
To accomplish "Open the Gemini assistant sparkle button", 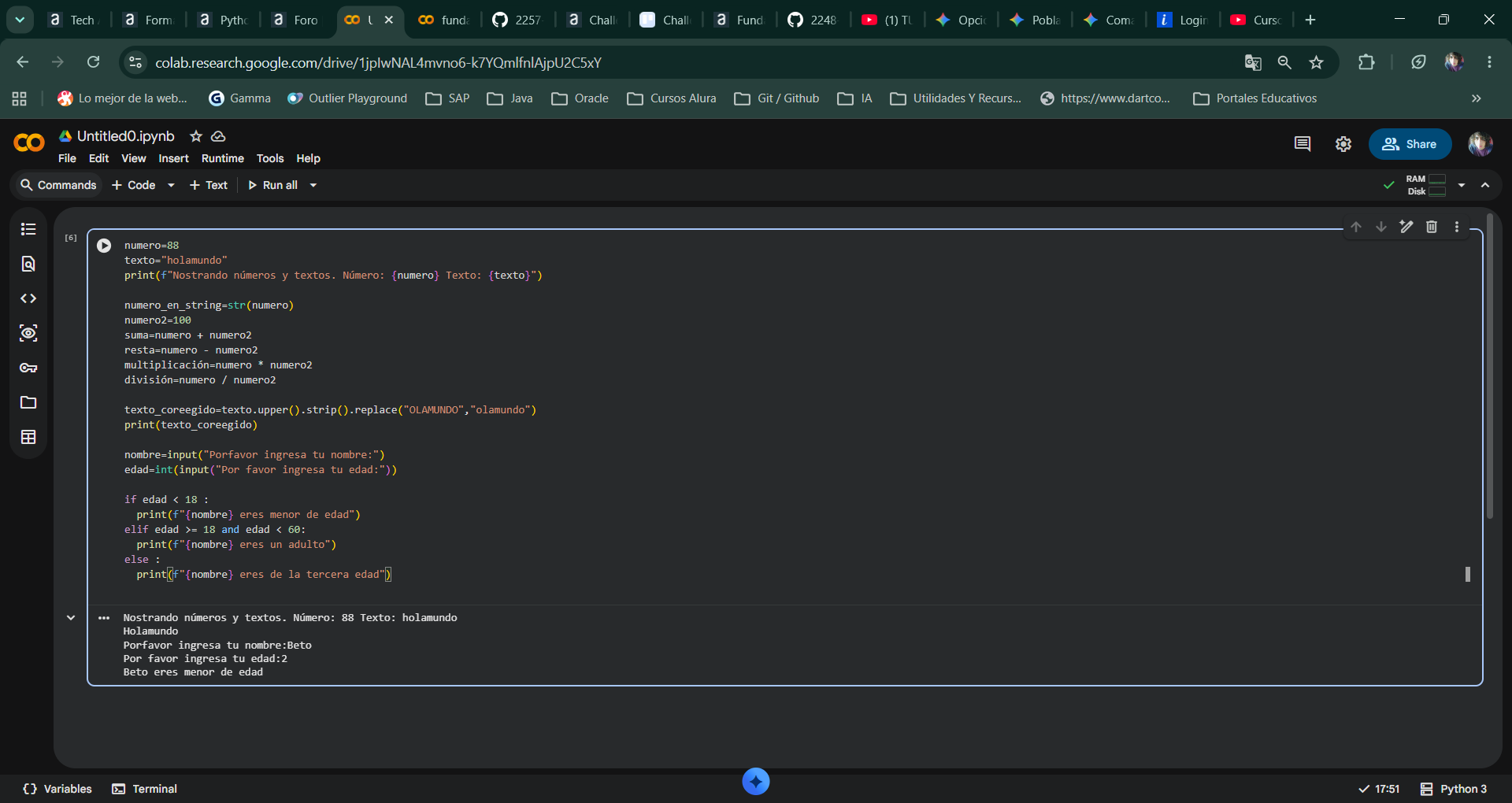I will click(756, 781).
